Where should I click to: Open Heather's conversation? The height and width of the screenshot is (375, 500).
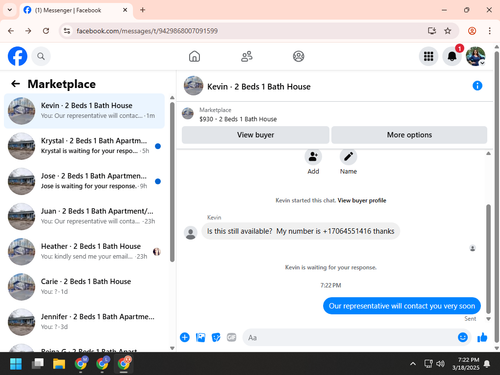[84, 252]
